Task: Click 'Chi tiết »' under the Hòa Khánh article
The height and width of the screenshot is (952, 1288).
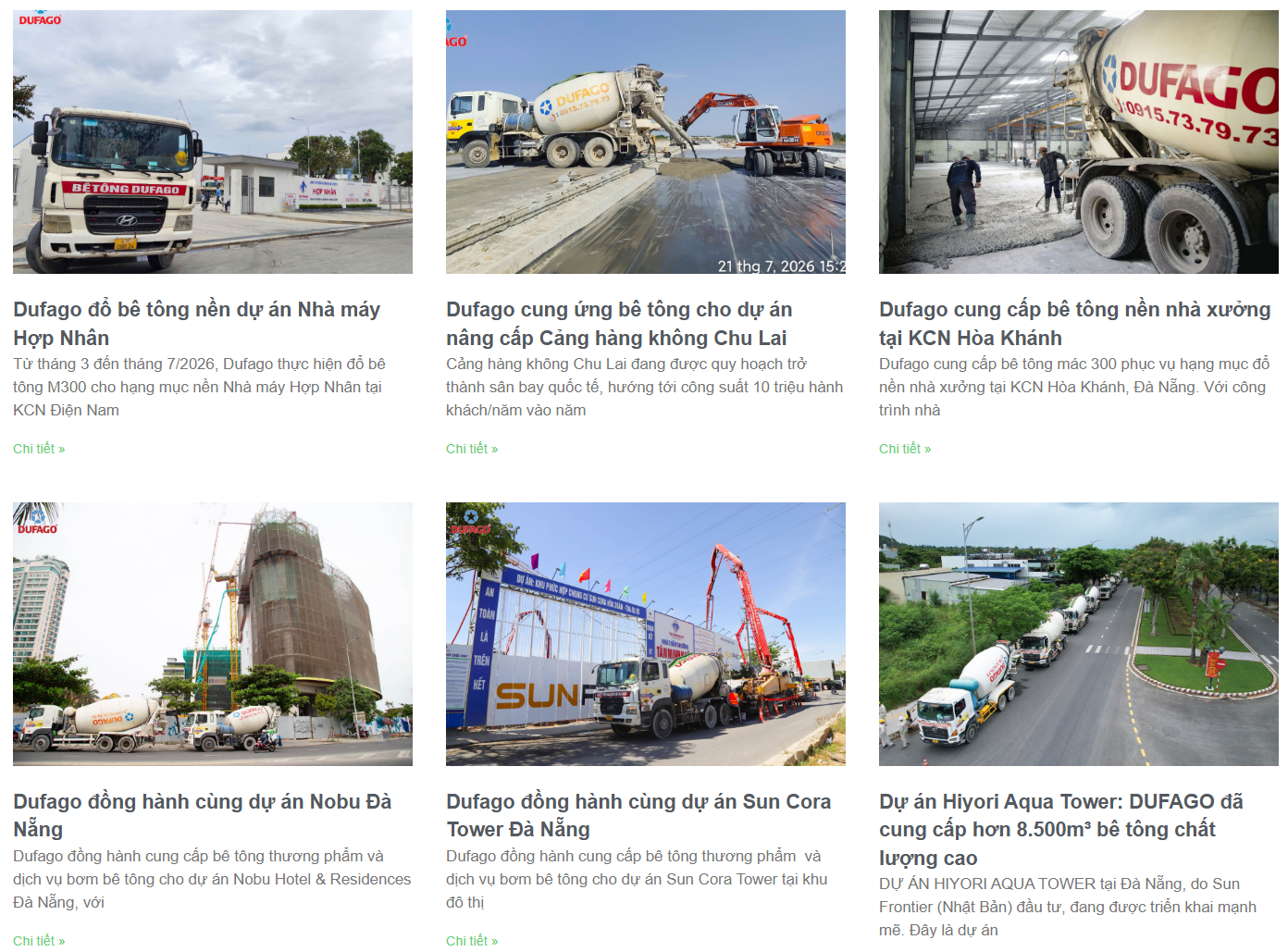Action: [x=905, y=449]
